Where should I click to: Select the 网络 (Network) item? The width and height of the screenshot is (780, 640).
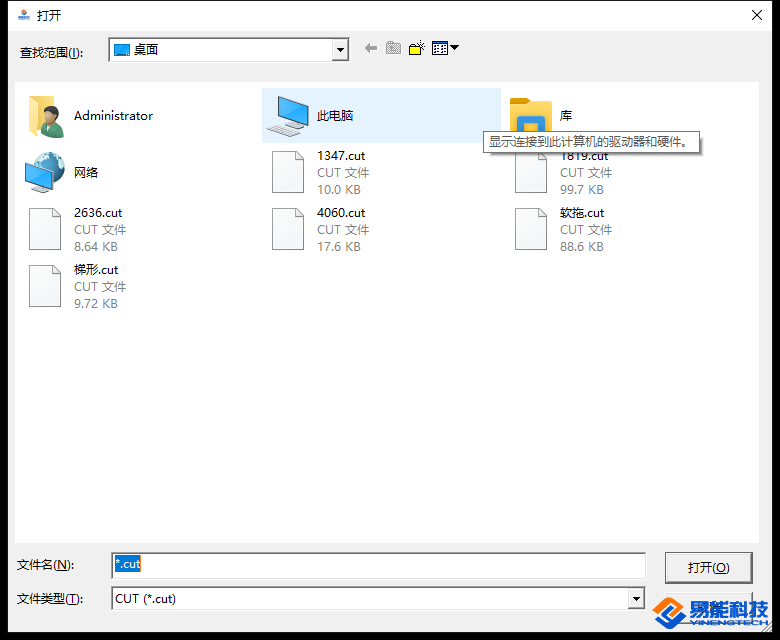coord(85,172)
